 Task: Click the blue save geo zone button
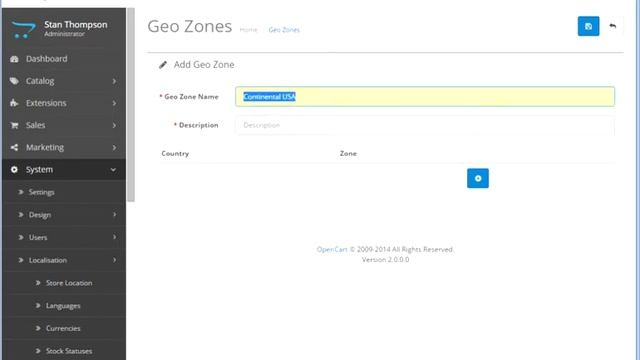click(x=588, y=26)
